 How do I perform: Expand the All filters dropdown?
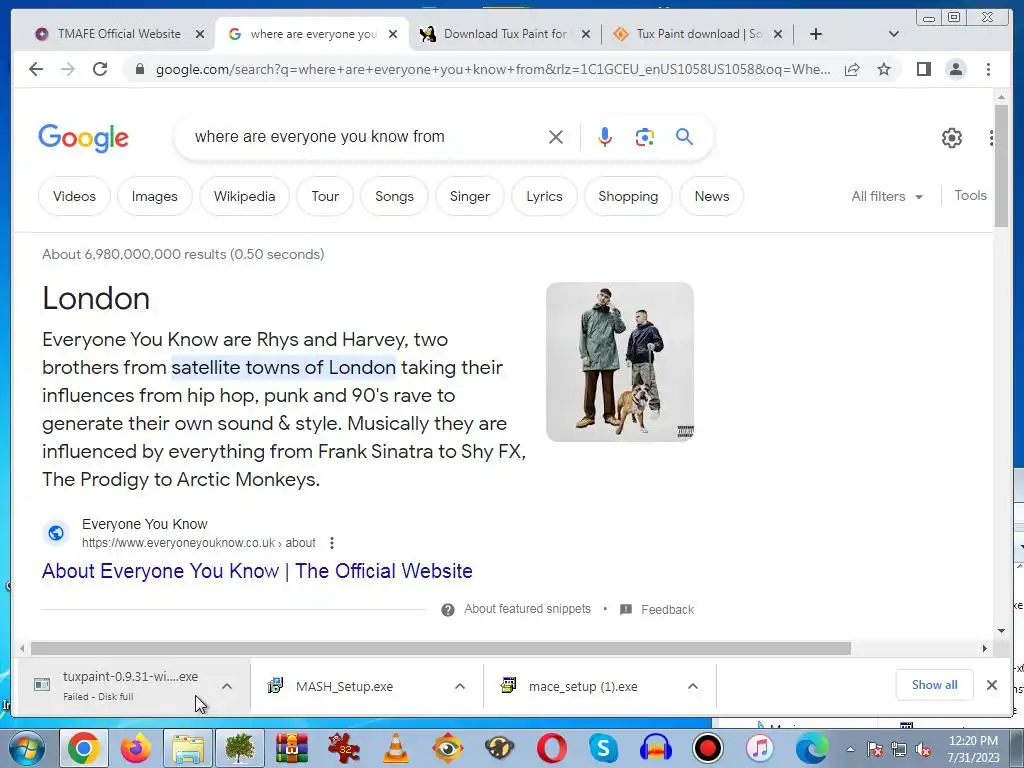887,196
